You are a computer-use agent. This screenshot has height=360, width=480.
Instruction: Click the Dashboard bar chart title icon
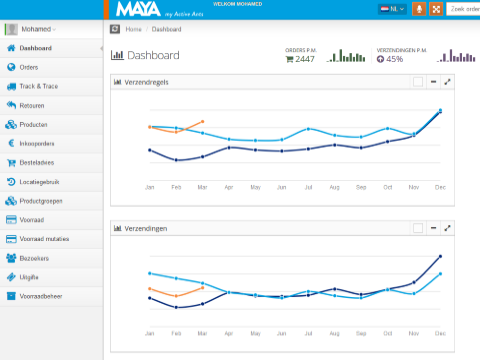point(117,55)
